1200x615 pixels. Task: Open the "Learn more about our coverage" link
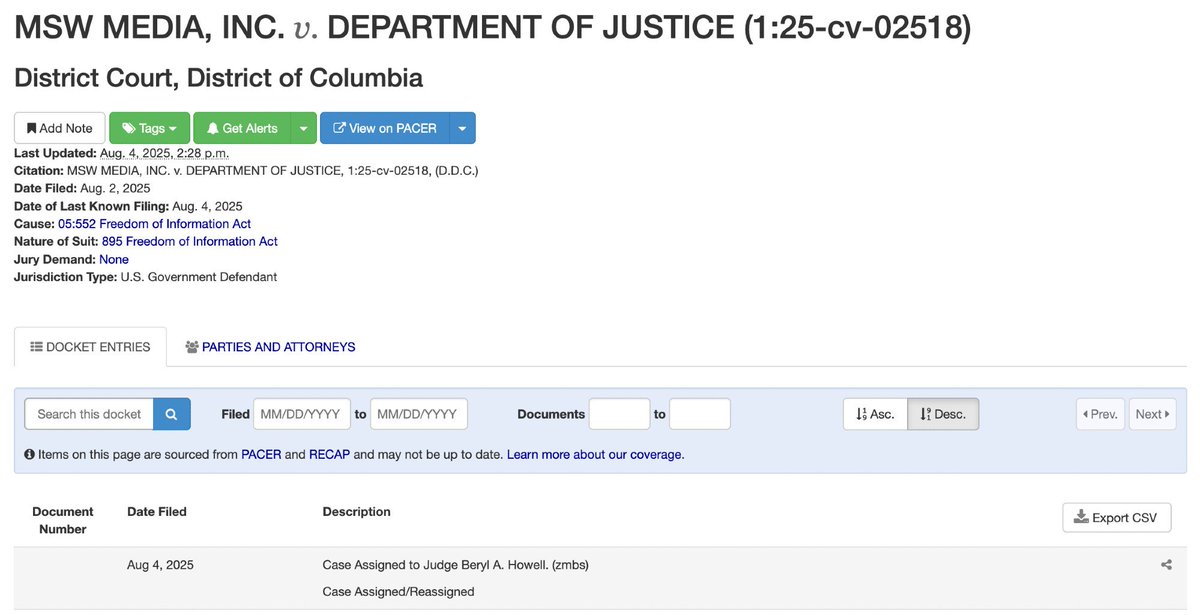pyautogui.click(x=593, y=454)
